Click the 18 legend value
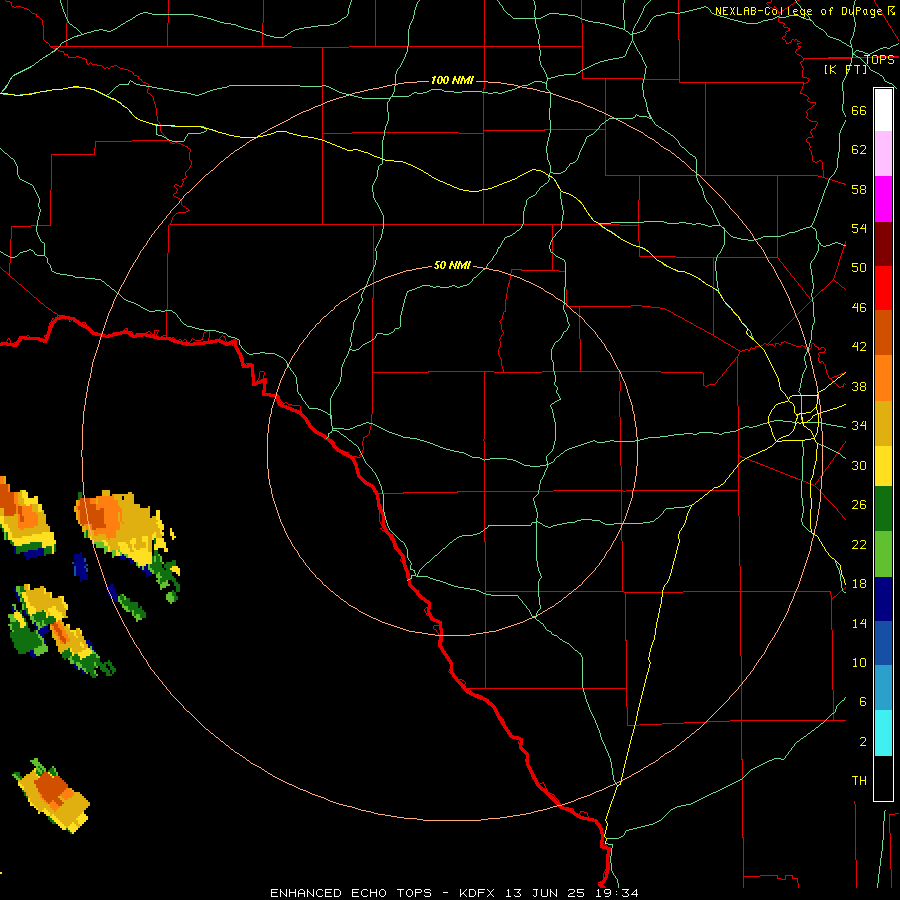The image size is (900, 900). click(859, 584)
